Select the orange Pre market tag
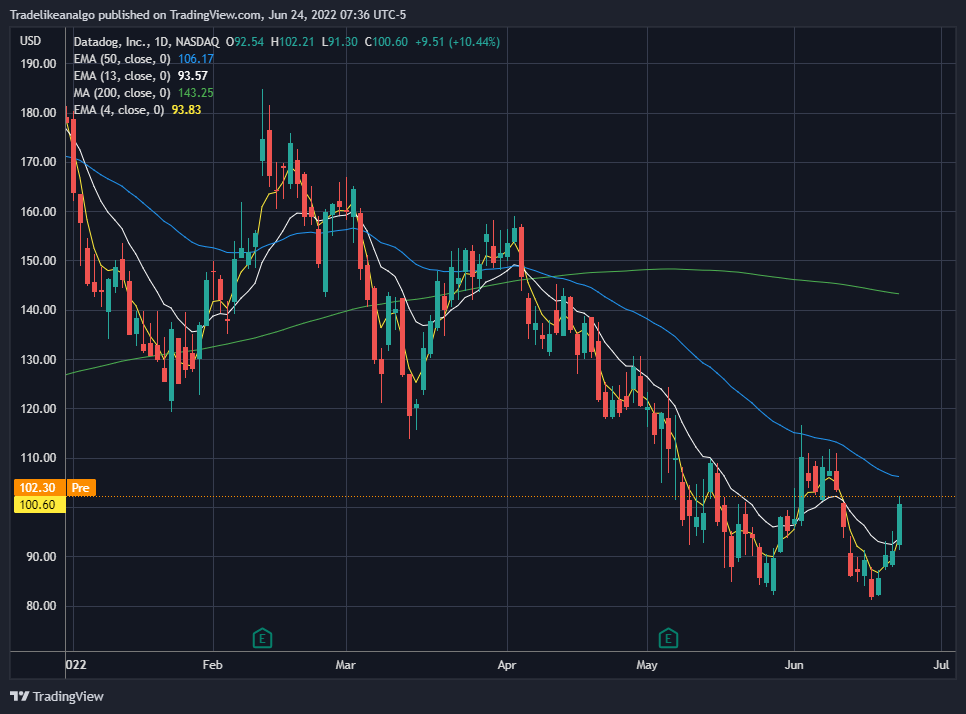Screen dimensions: 966x714 pyautogui.click(x=81, y=488)
